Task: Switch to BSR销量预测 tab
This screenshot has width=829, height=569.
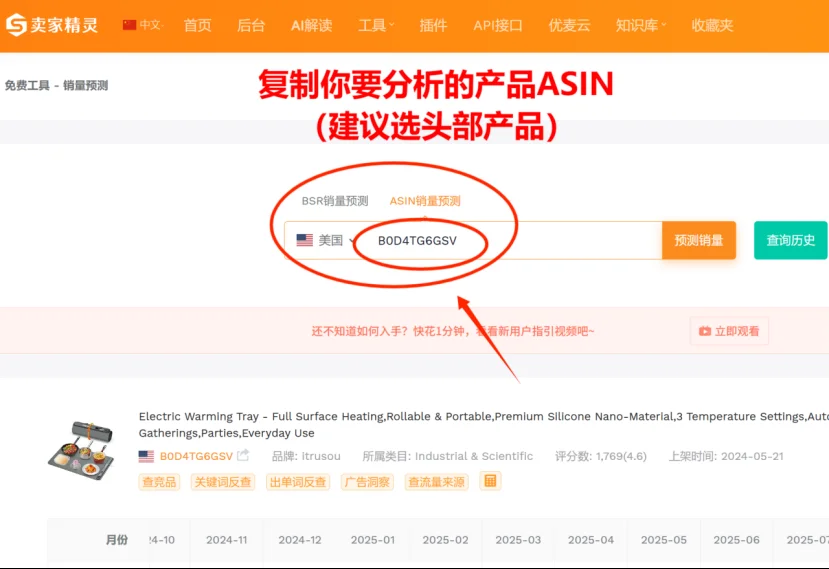Action: (x=335, y=201)
